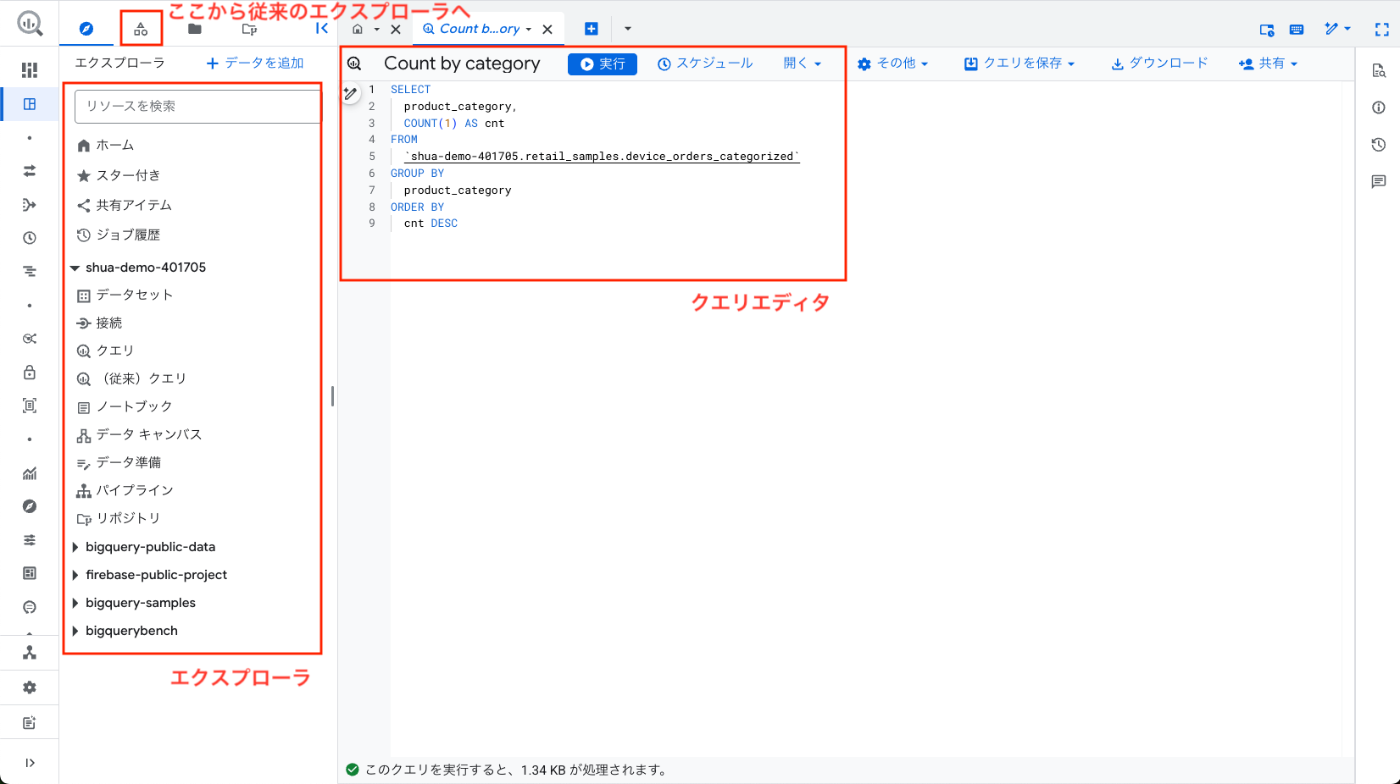Expand the firebase-public-project project

75,575
